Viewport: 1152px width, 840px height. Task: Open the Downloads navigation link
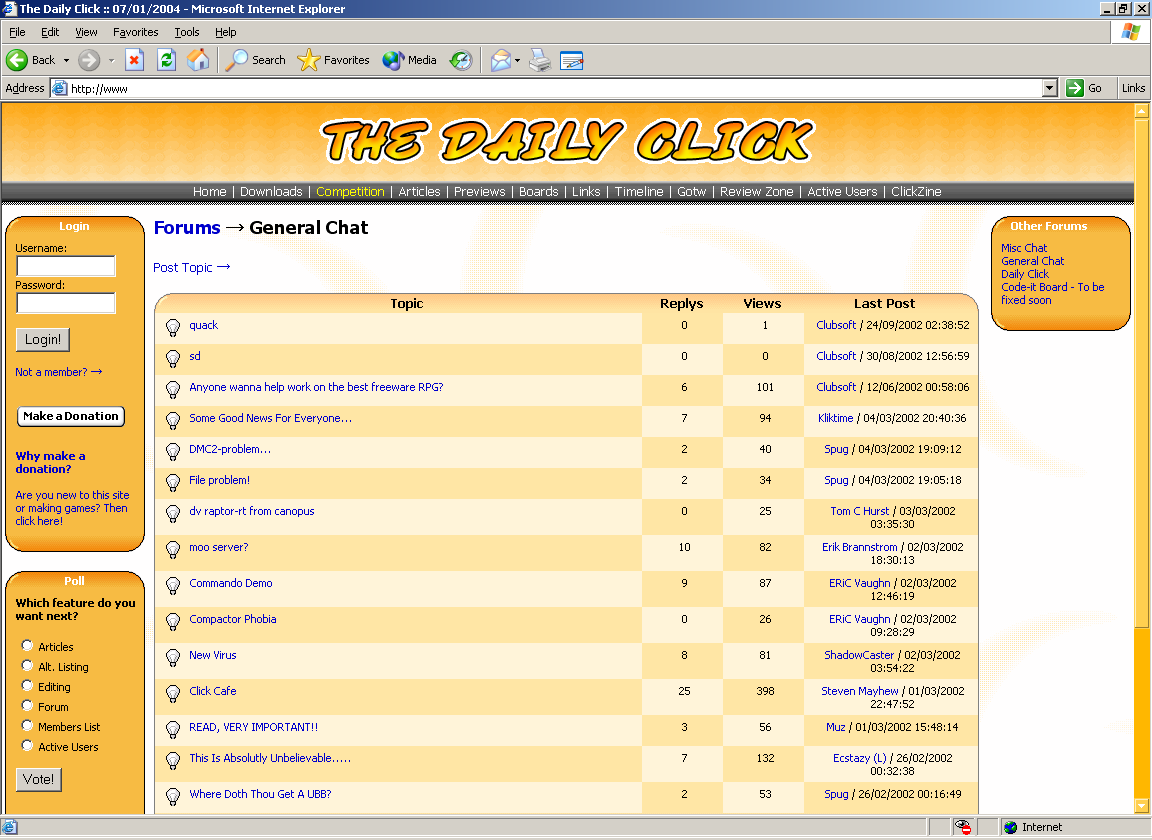tap(271, 192)
